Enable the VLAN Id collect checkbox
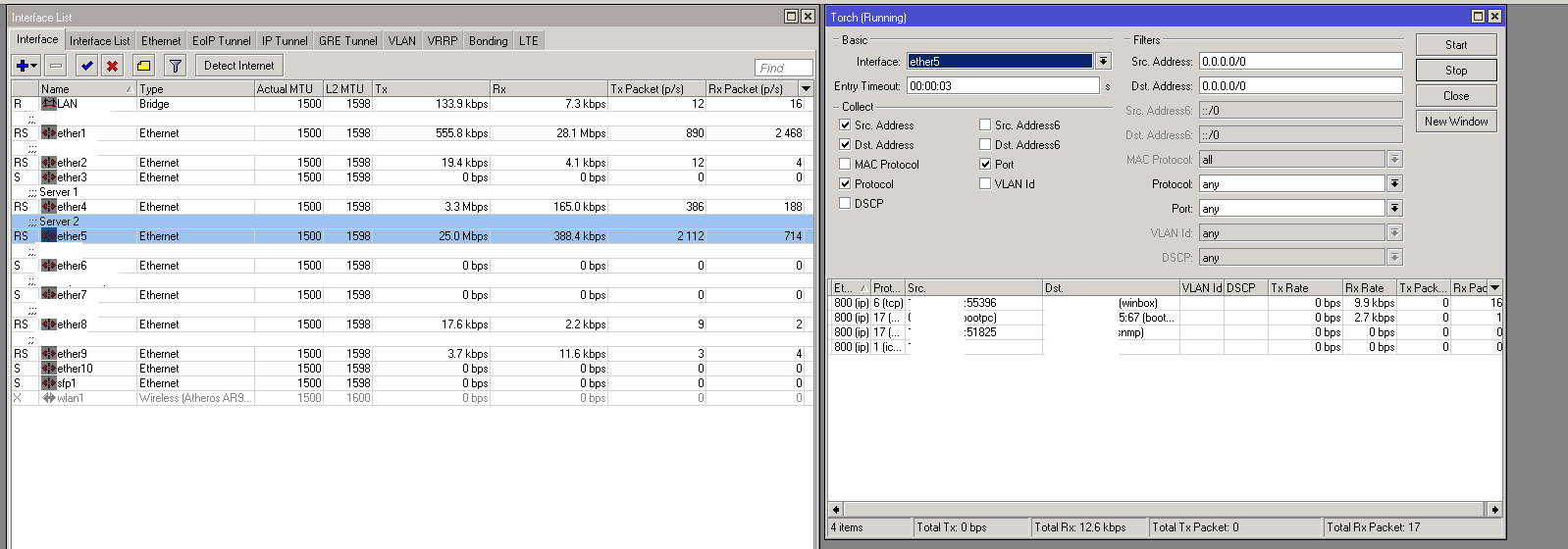Viewport: 1568px width, 549px height. 985,184
